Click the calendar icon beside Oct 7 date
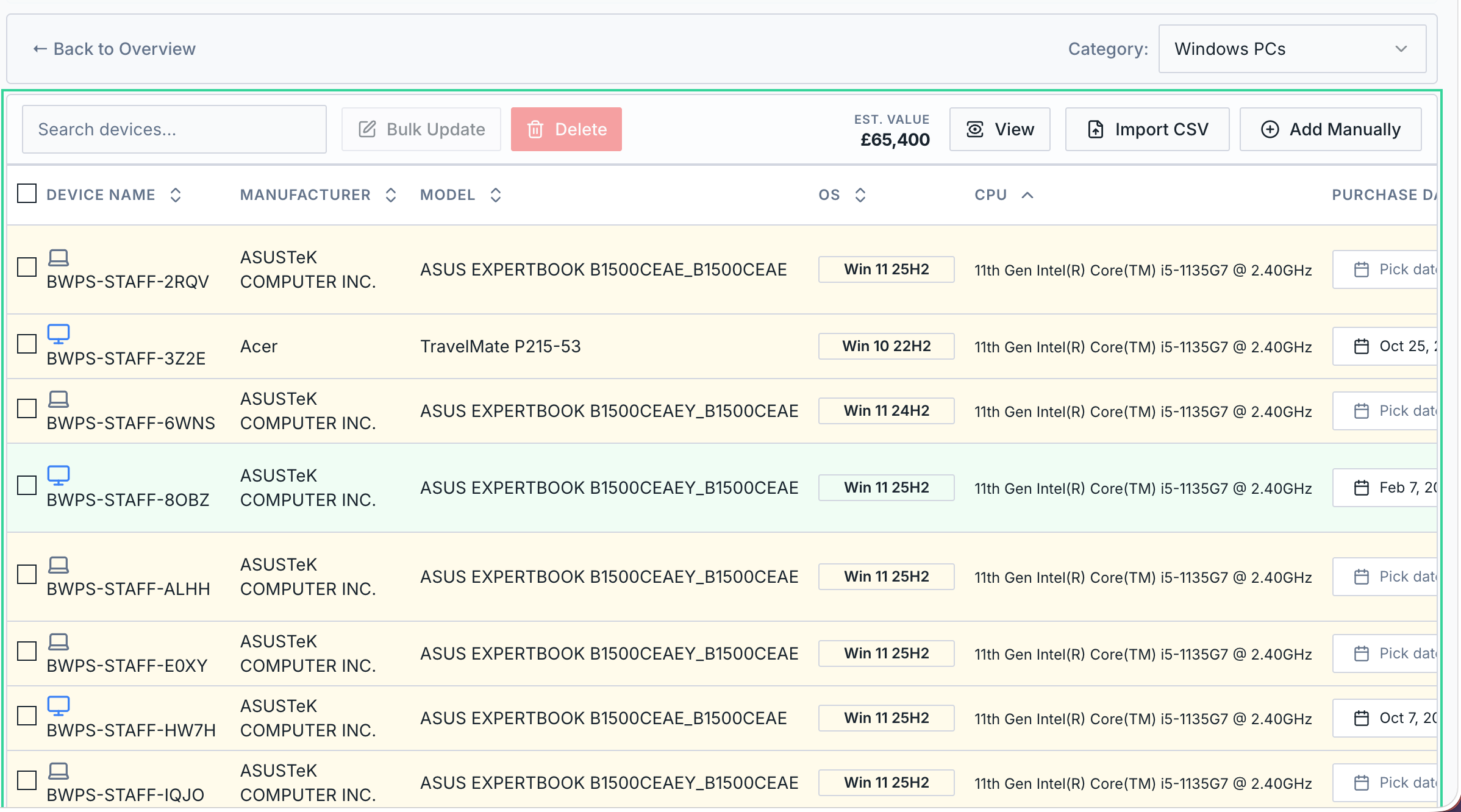This screenshot has width=1461, height=812. [x=1362, y=718]
